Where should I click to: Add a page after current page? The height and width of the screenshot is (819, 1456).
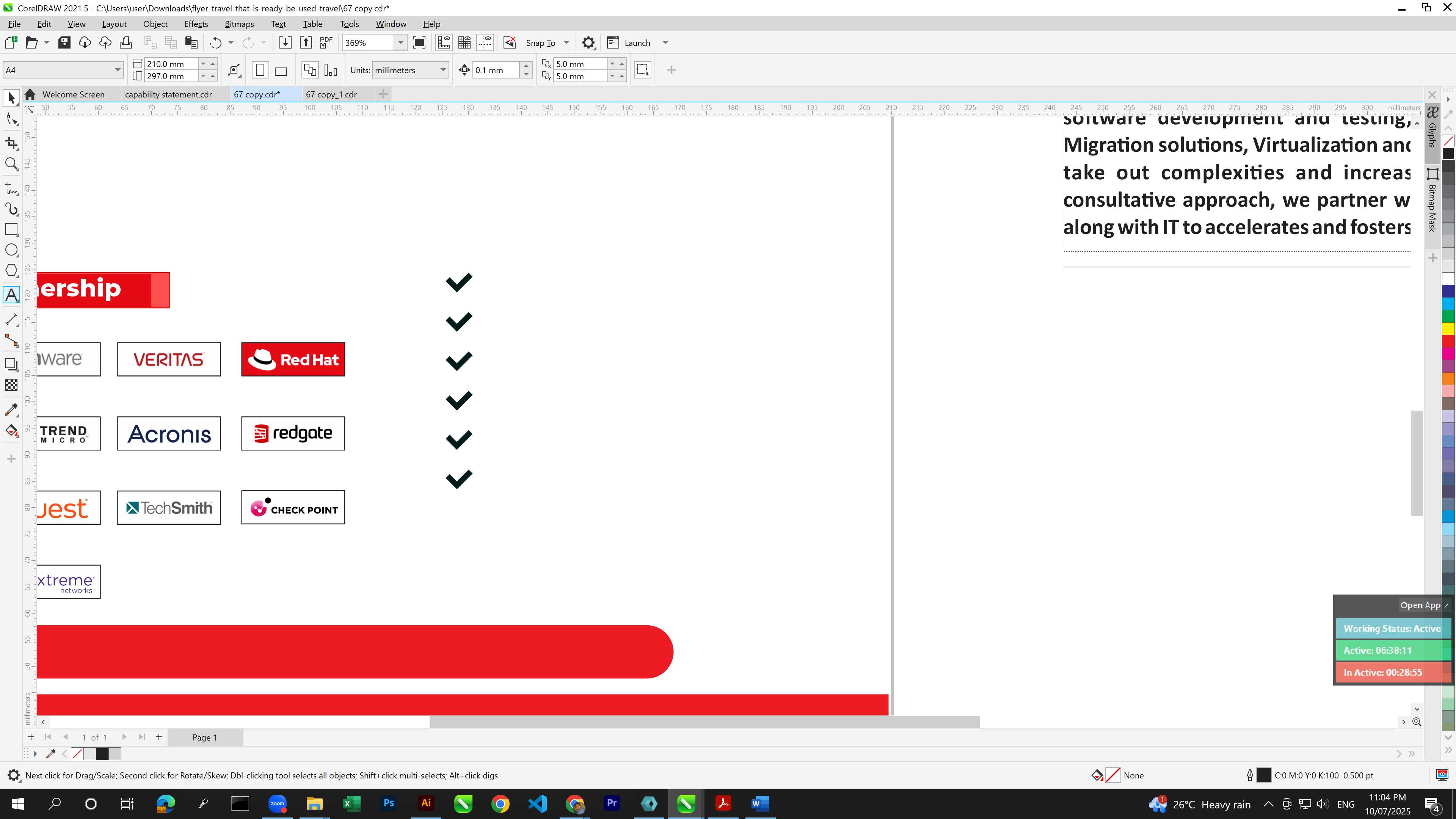(159, 736)
